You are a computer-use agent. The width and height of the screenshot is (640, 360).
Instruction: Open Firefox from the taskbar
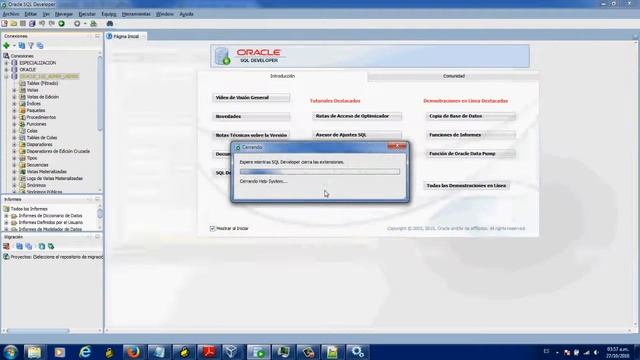(x=133, y=352)
